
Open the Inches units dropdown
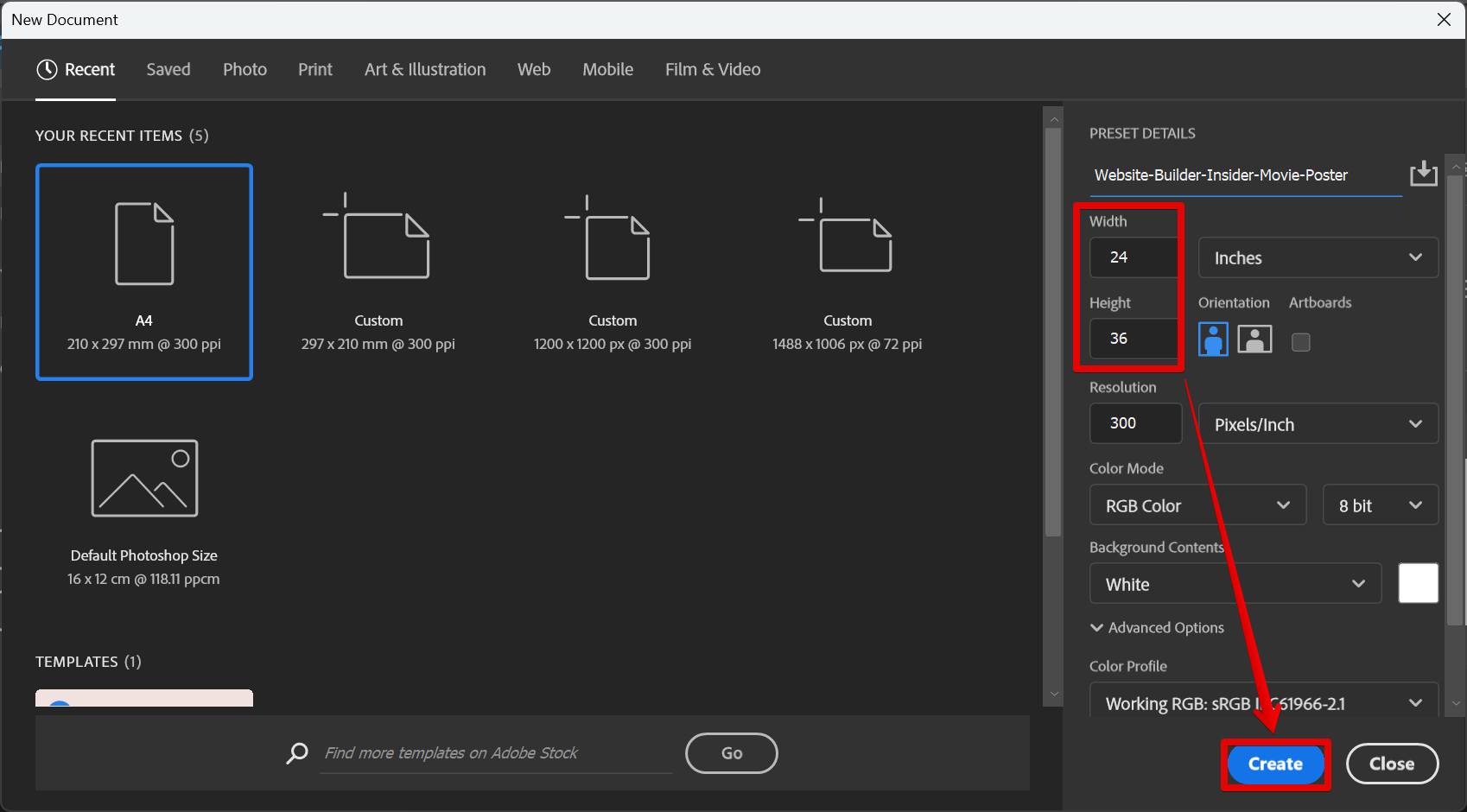[1318, 258]
